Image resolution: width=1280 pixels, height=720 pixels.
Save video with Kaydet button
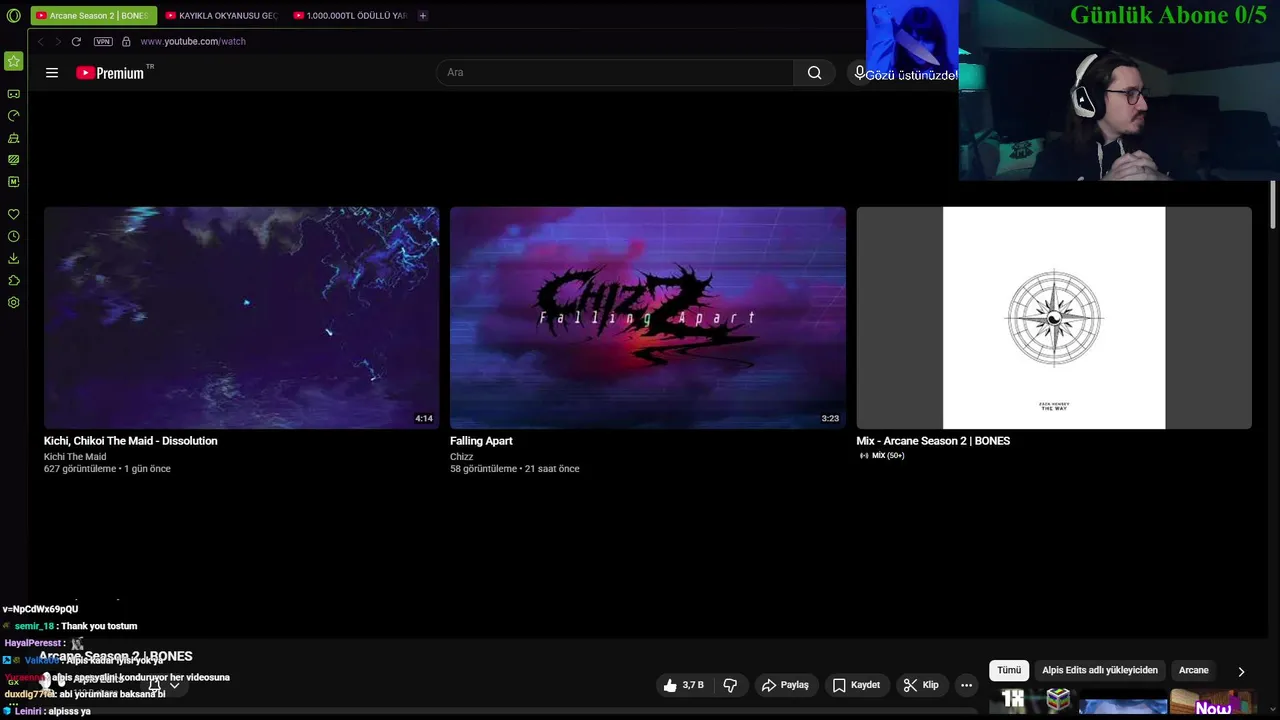click(x=856, y=685)
